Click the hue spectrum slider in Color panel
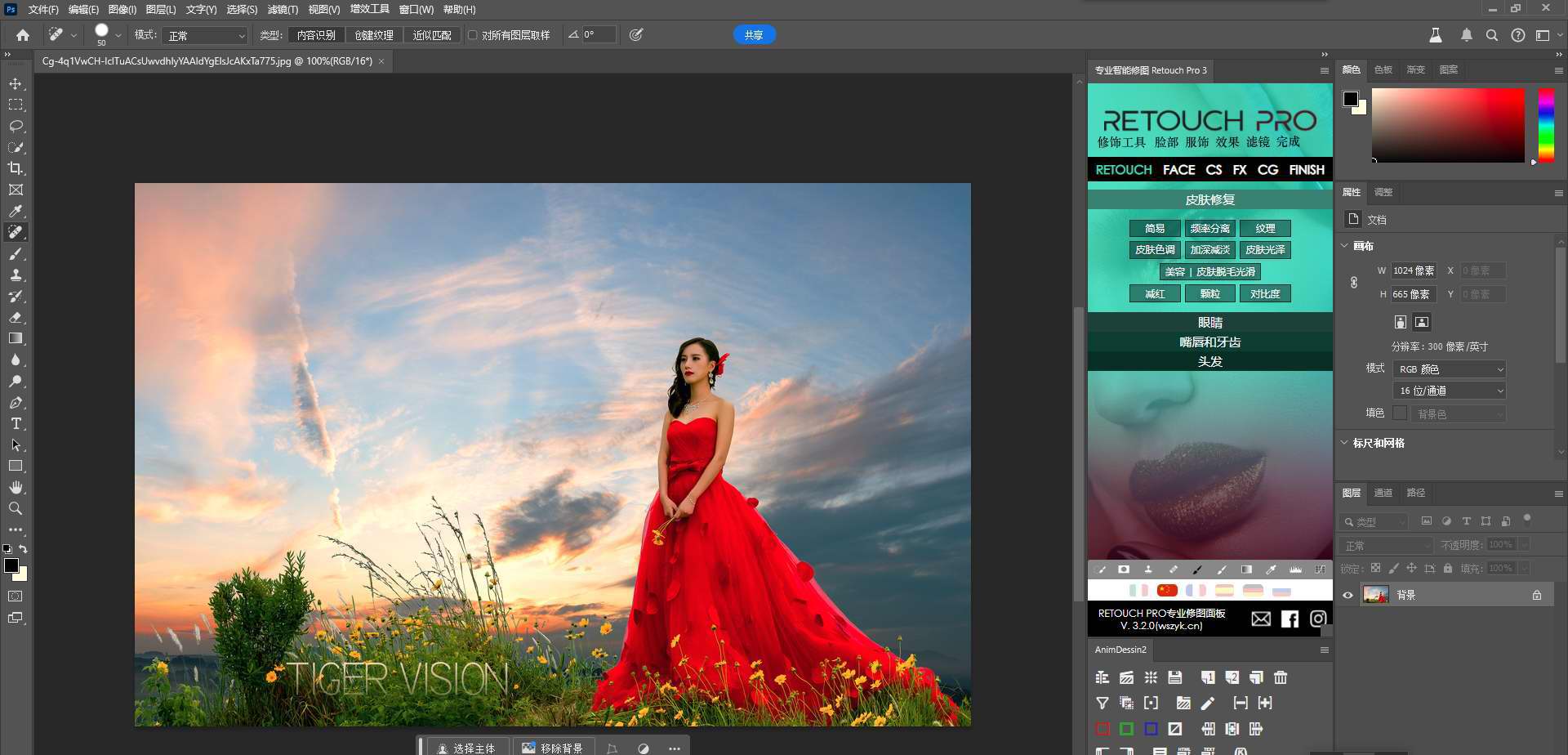This screenshot has width=1568, height=755. tap(1546, 125)
